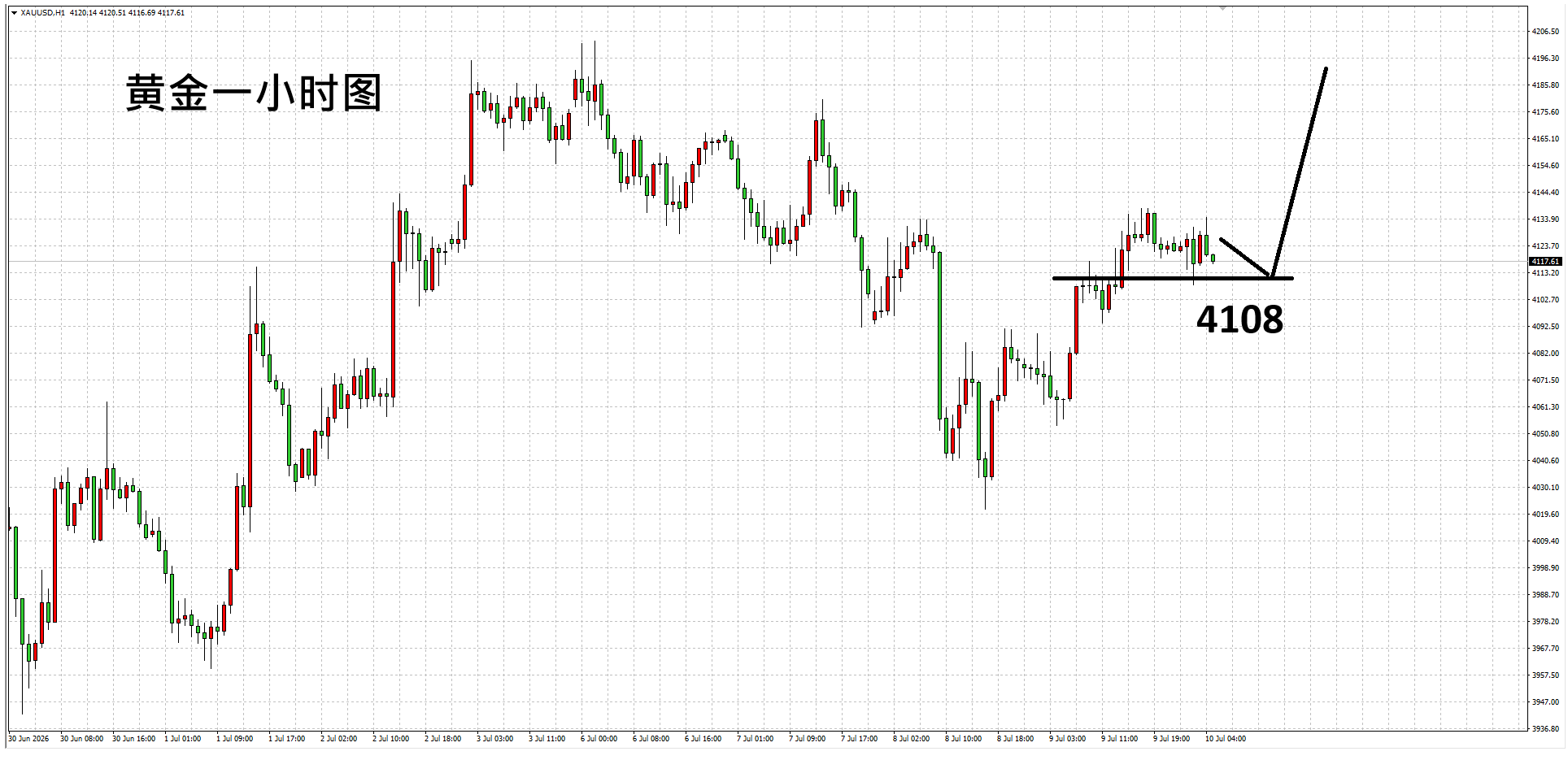The image size is (1568, 760).
Task: Click the 3936.80 price scale label
Action: [1545, 729]
